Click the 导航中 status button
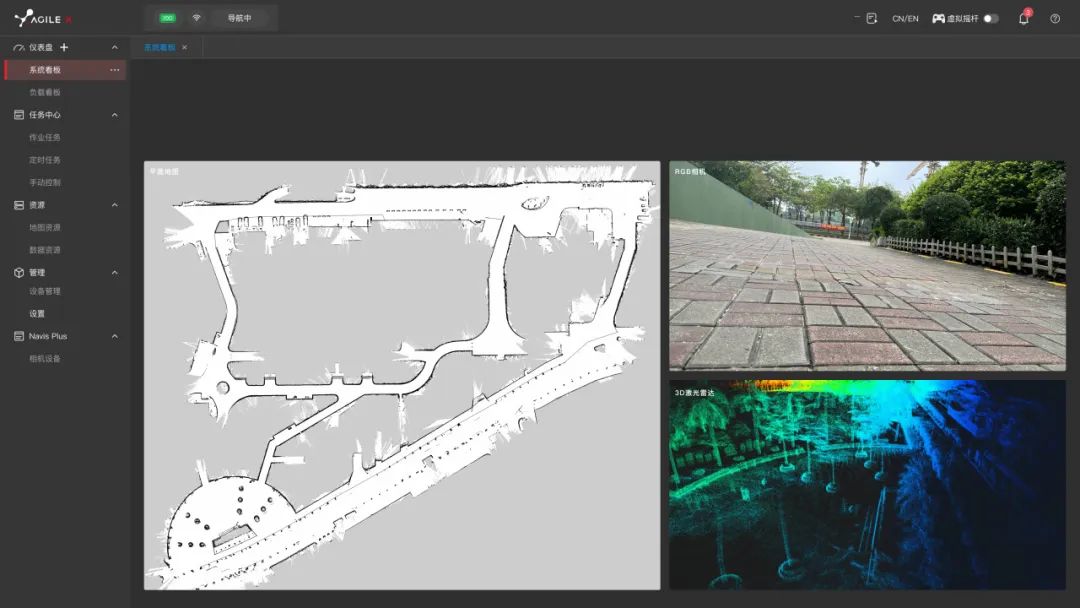The width and height of the screenshot is (1080, 608). pos(239,18)
